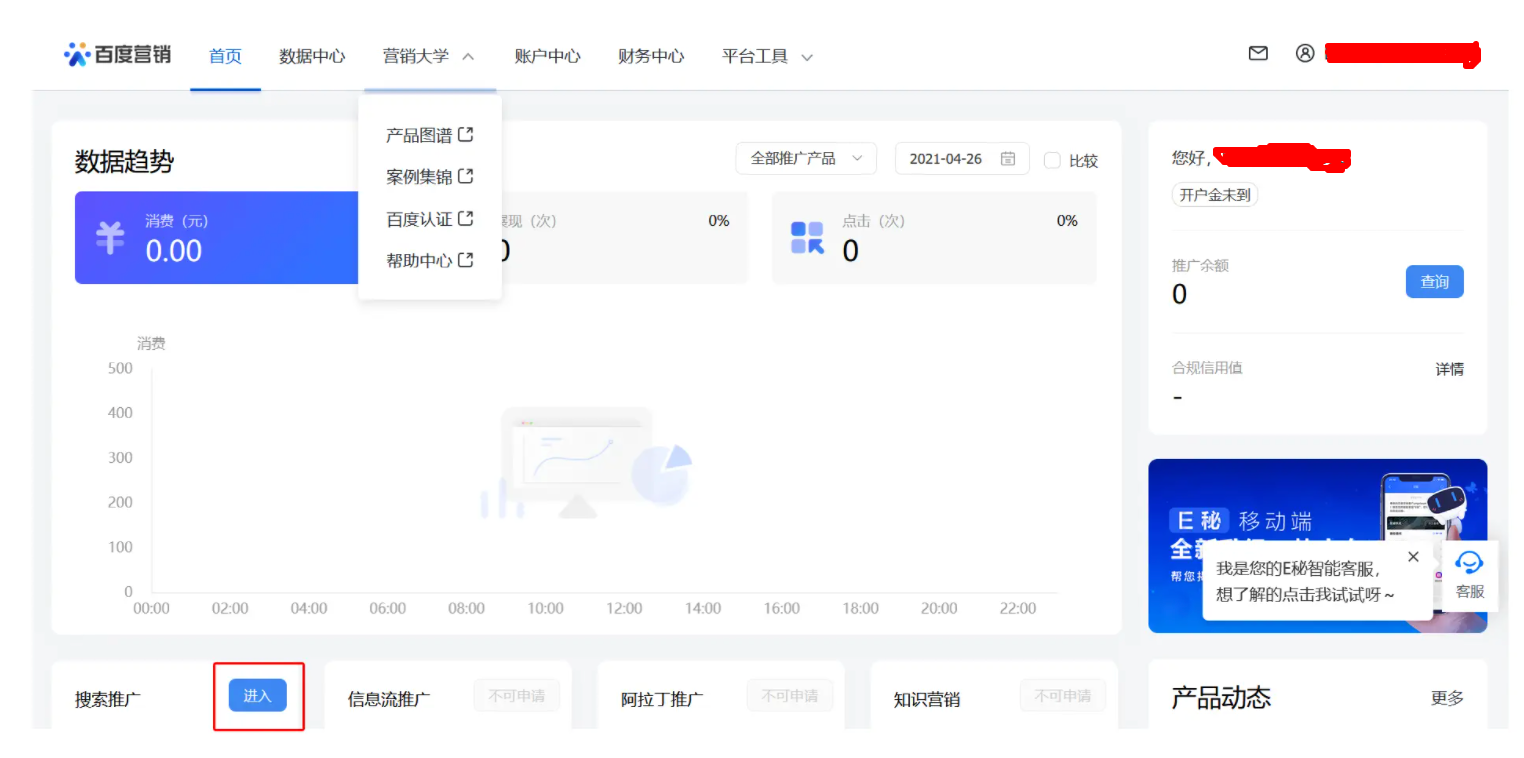Screen dimensions: 1524x758
Task: Click the 推广余额 label
Action: tap(1200, 266)
